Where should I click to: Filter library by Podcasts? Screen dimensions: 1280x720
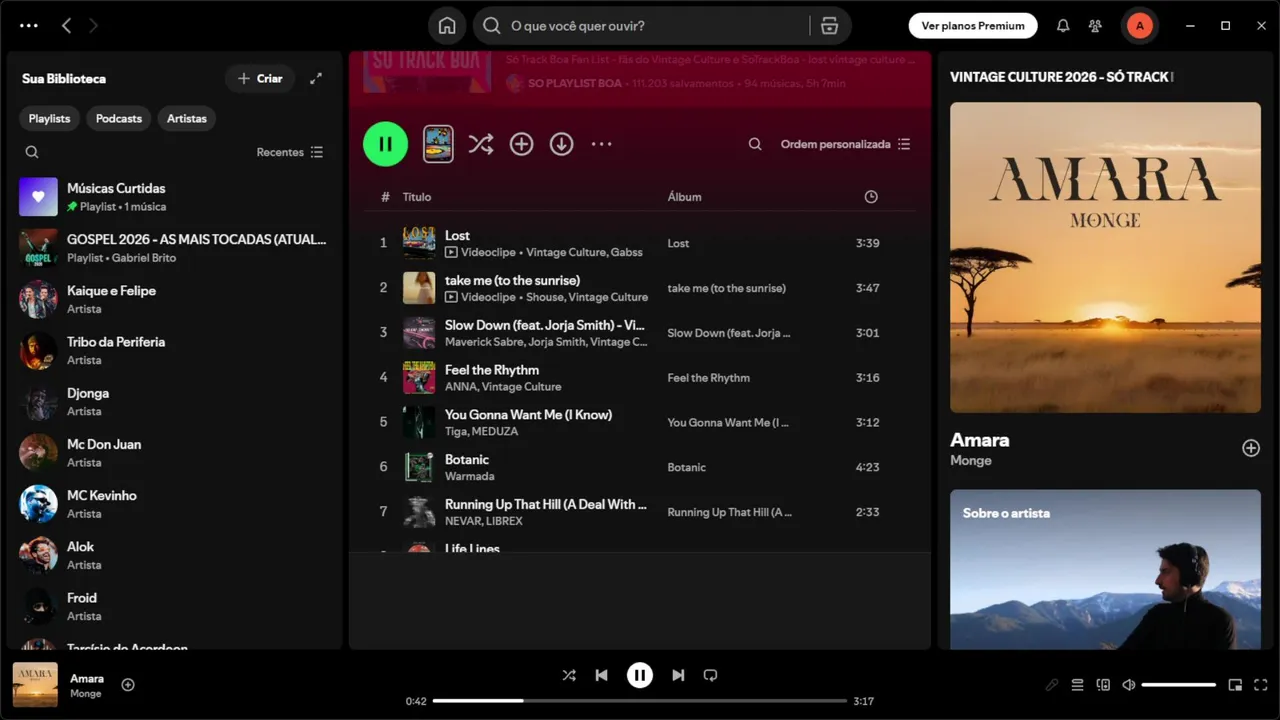(119, 118)
